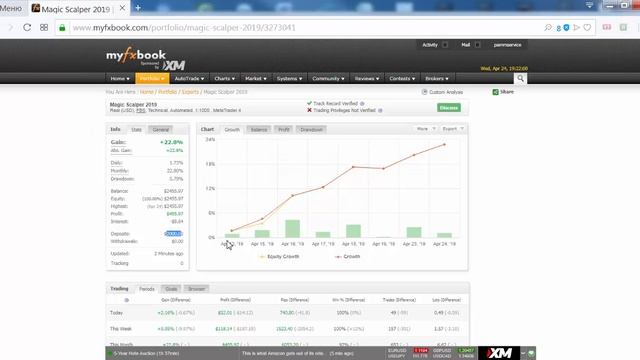Click the Apr 16 profit bar in chart
This screenshot has width=640, height=360.
coord(292,229)
